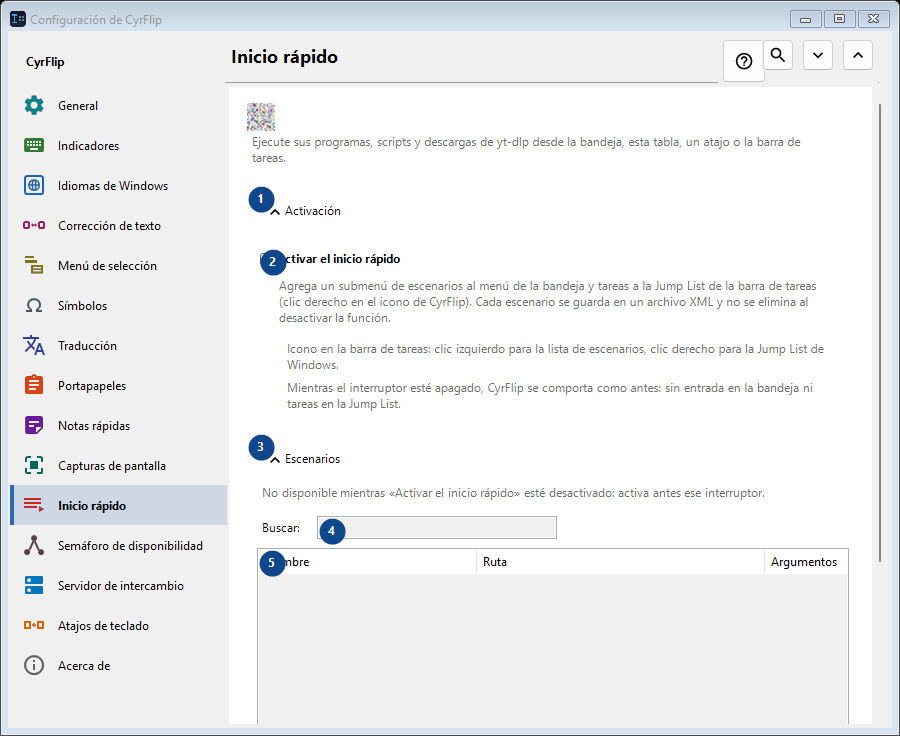Open Símbolos using the omega icon

(34, 305)
